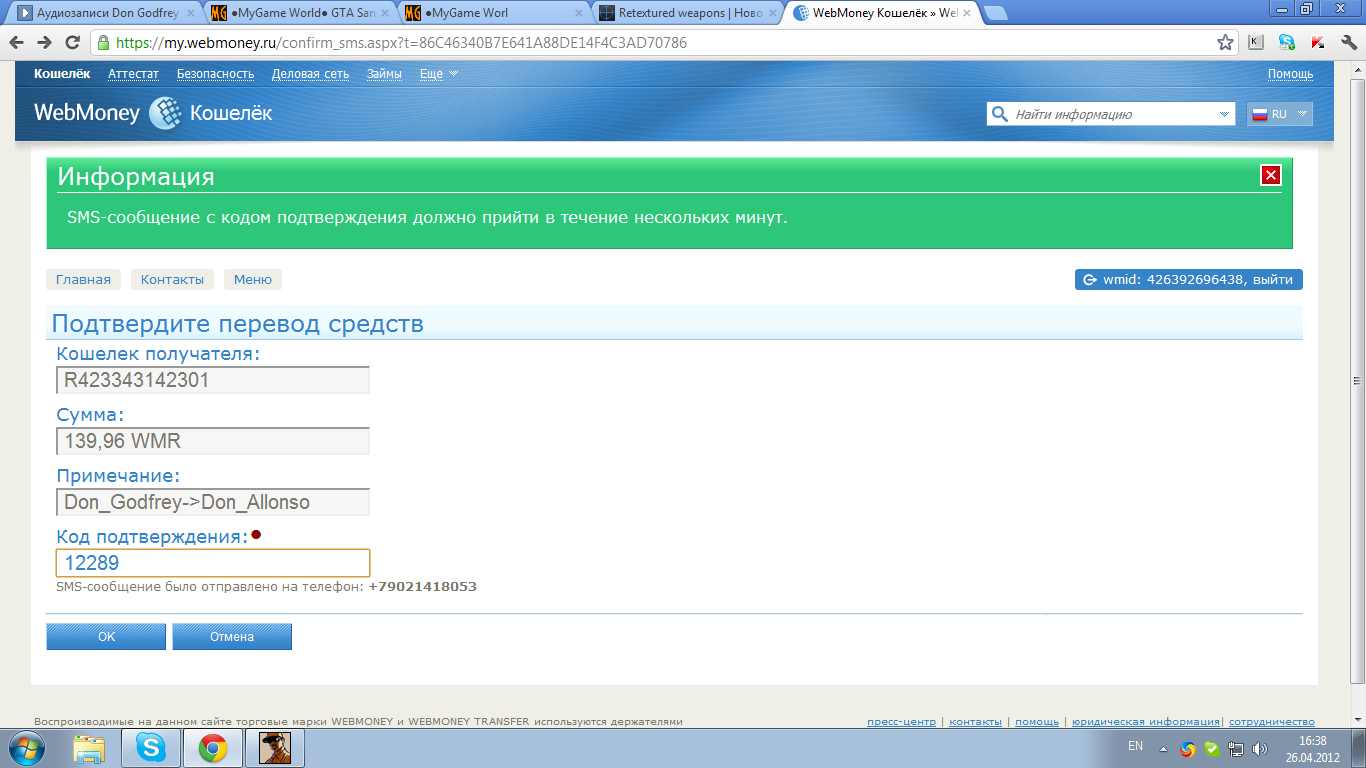
Task: Click the green HTTPS padlock icon
Action: coord(103,43)
